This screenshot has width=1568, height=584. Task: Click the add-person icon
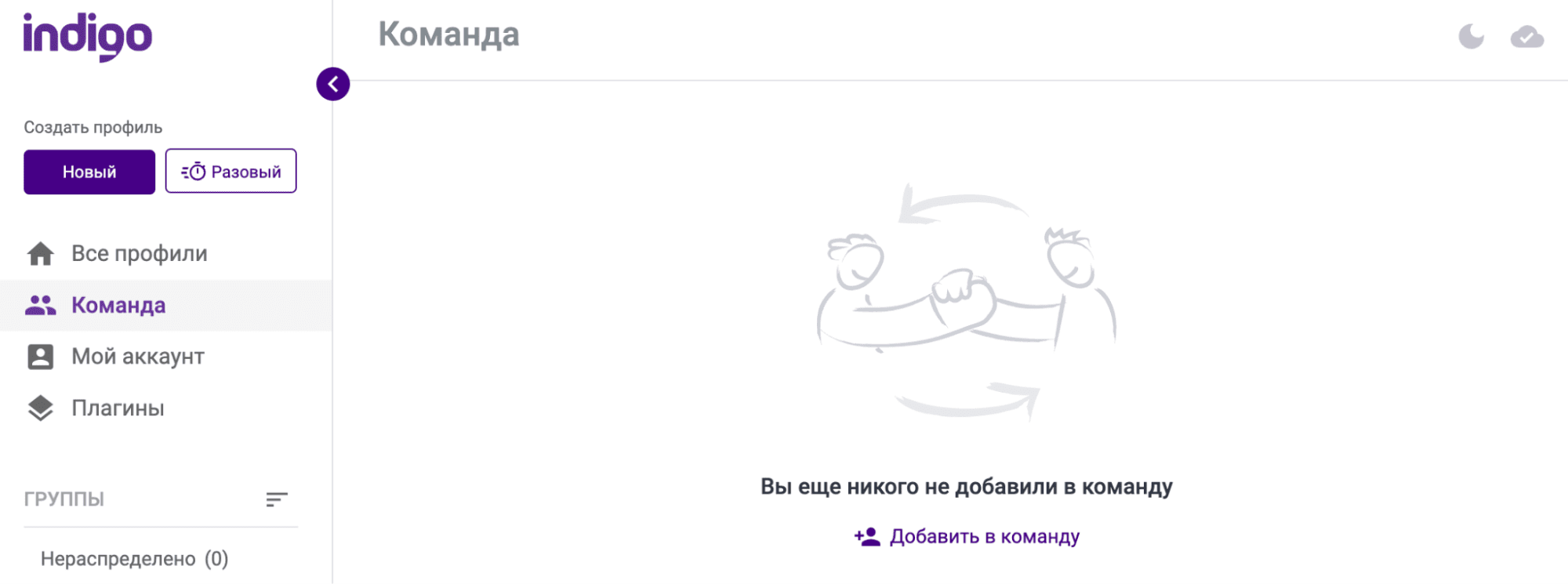pos(867,537)
